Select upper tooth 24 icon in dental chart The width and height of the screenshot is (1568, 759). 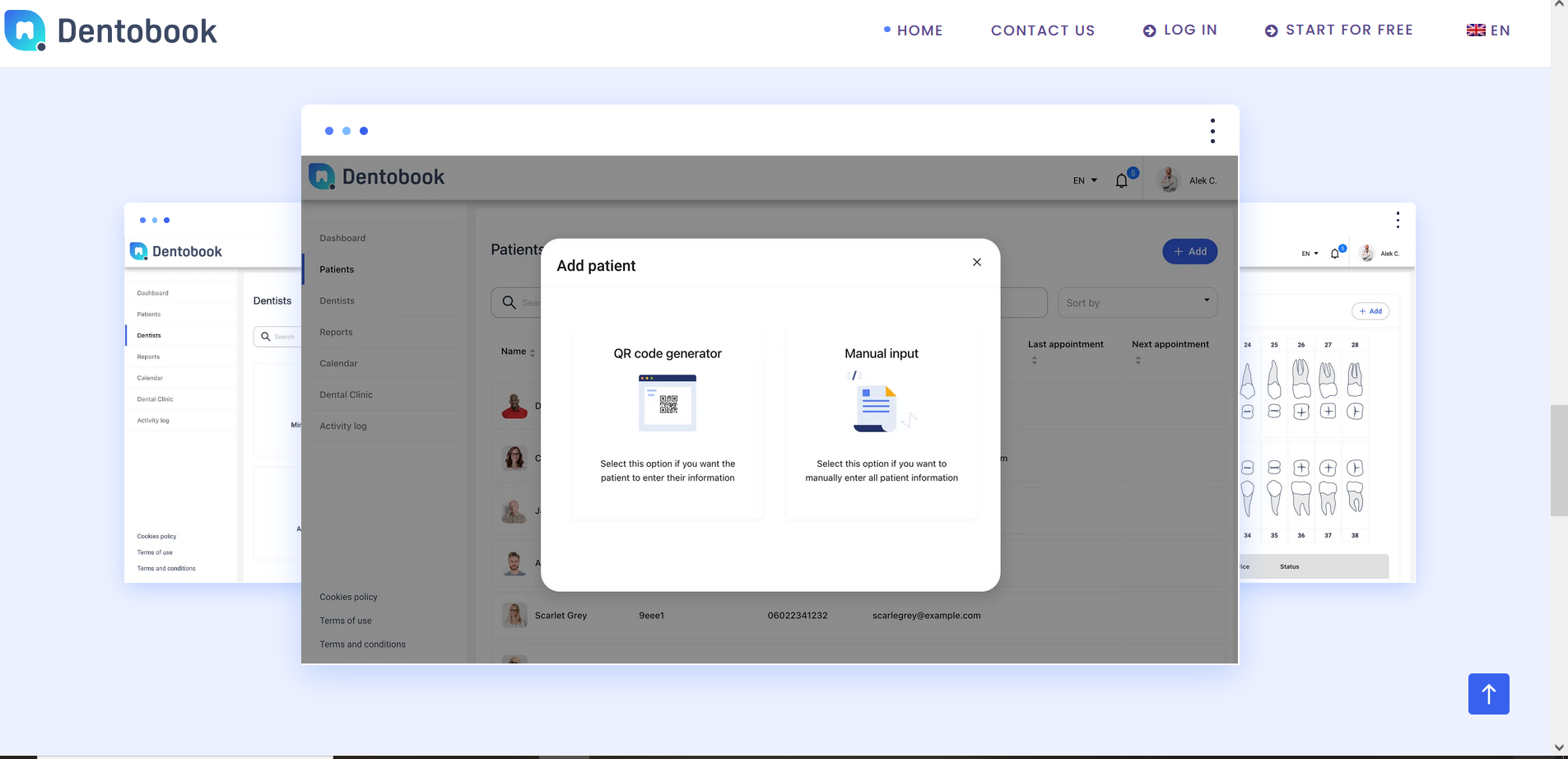coord(1248,381)
